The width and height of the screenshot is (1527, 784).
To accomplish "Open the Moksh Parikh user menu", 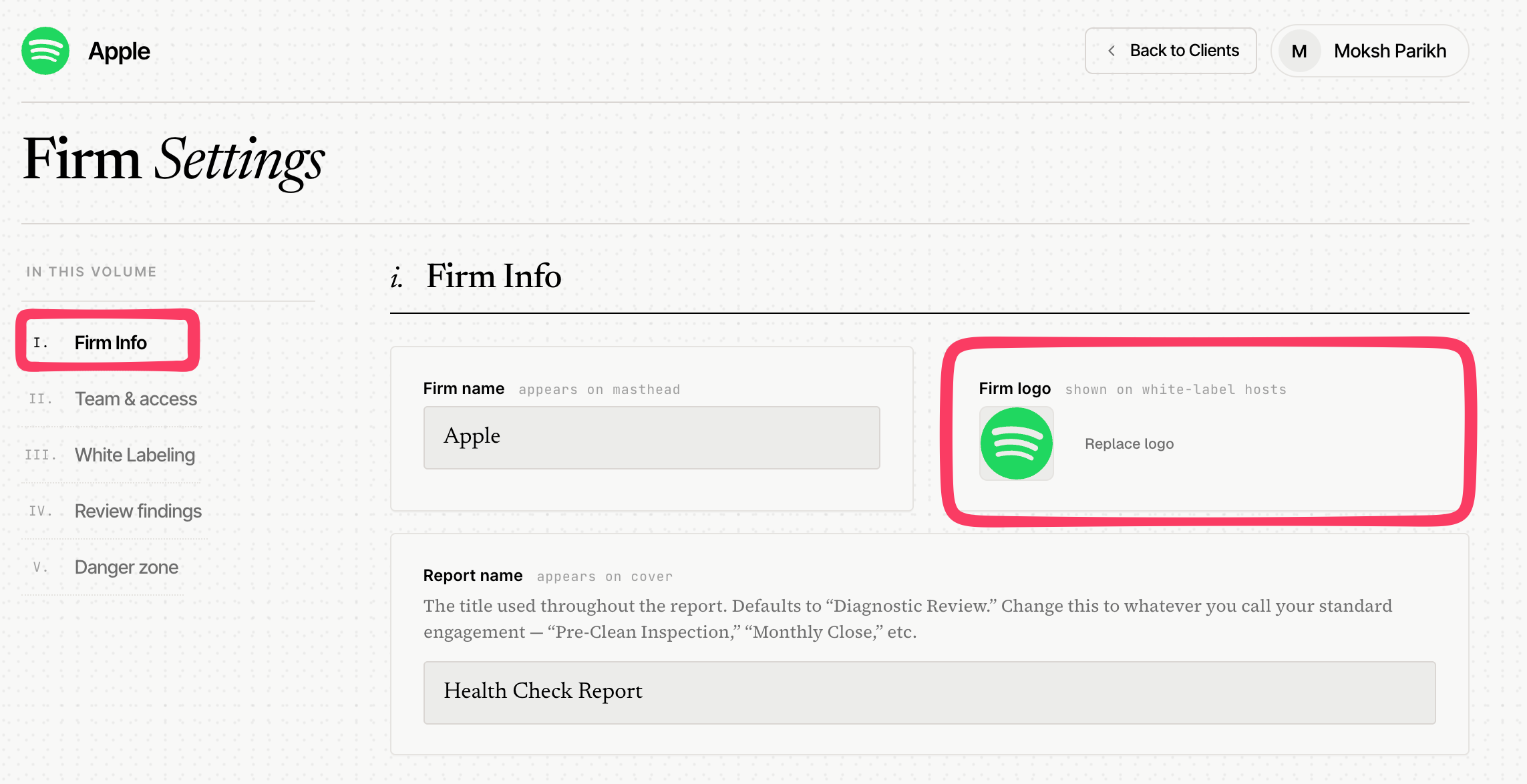I will tap(1369, 51).
